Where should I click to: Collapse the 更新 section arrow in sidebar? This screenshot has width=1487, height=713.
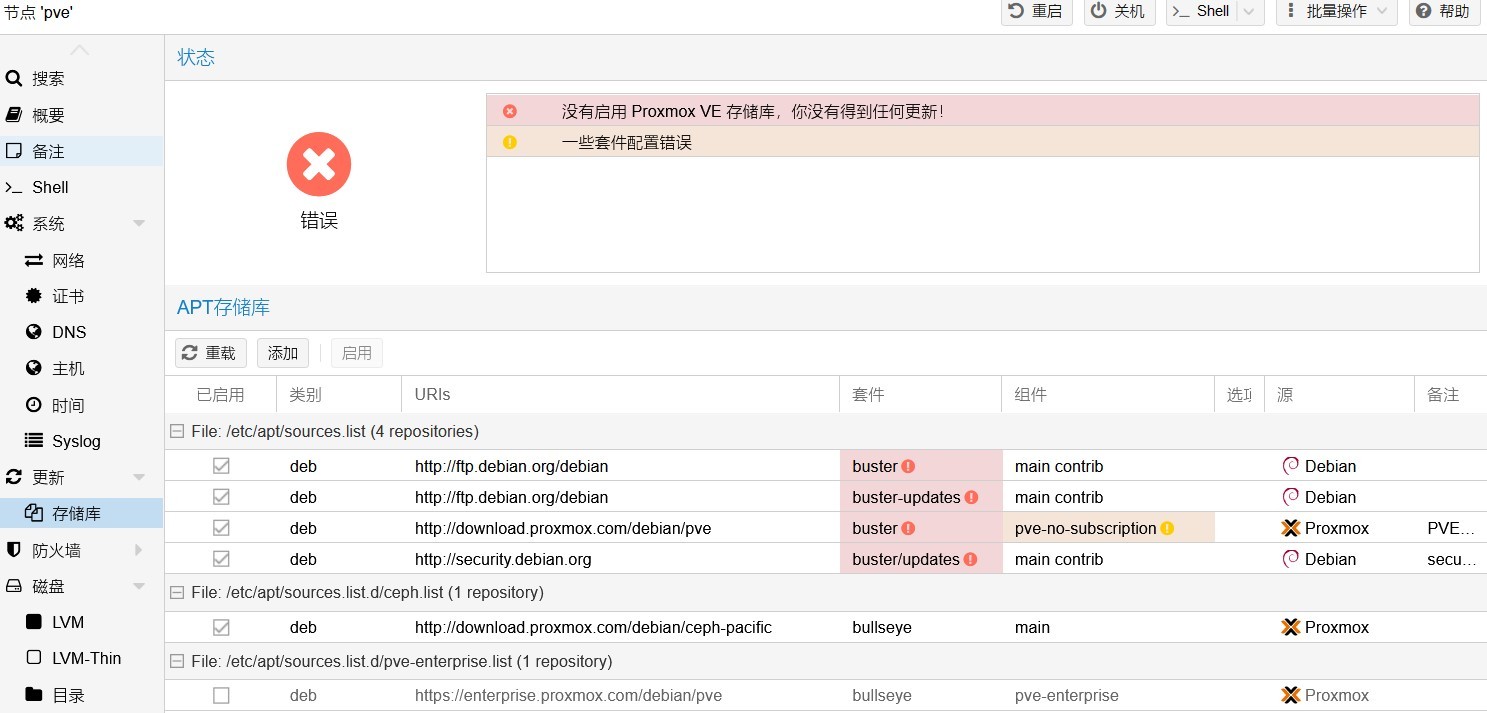tap(139, 477)
